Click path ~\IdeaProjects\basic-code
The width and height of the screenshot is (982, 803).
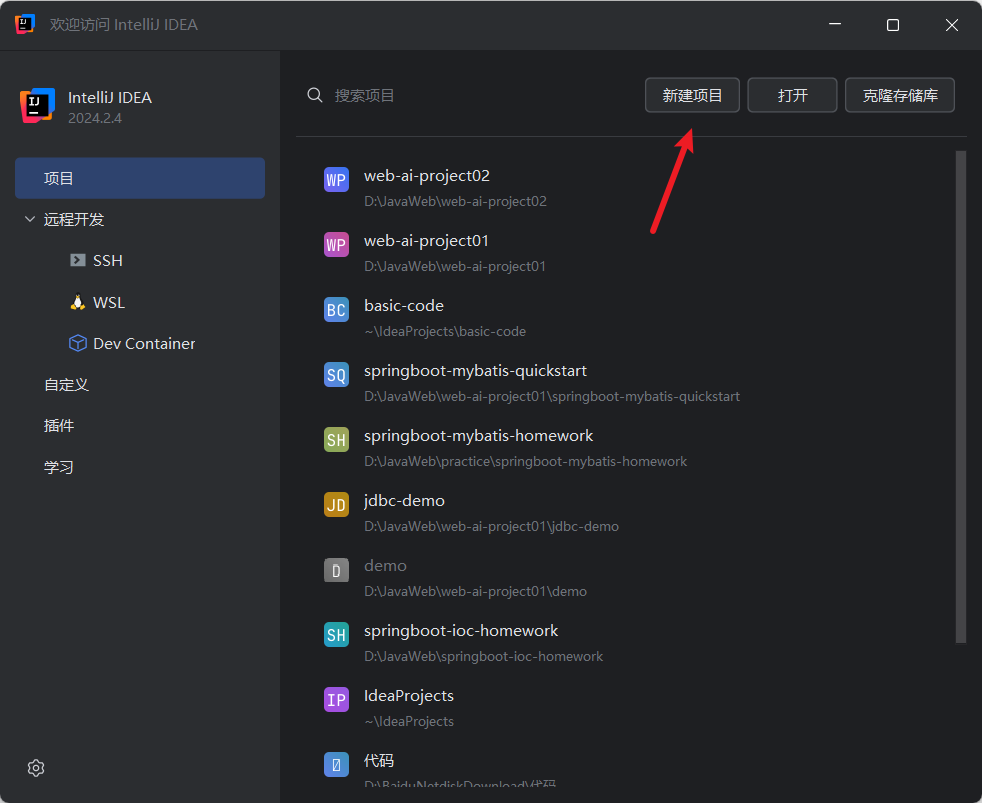coord(445,331)
